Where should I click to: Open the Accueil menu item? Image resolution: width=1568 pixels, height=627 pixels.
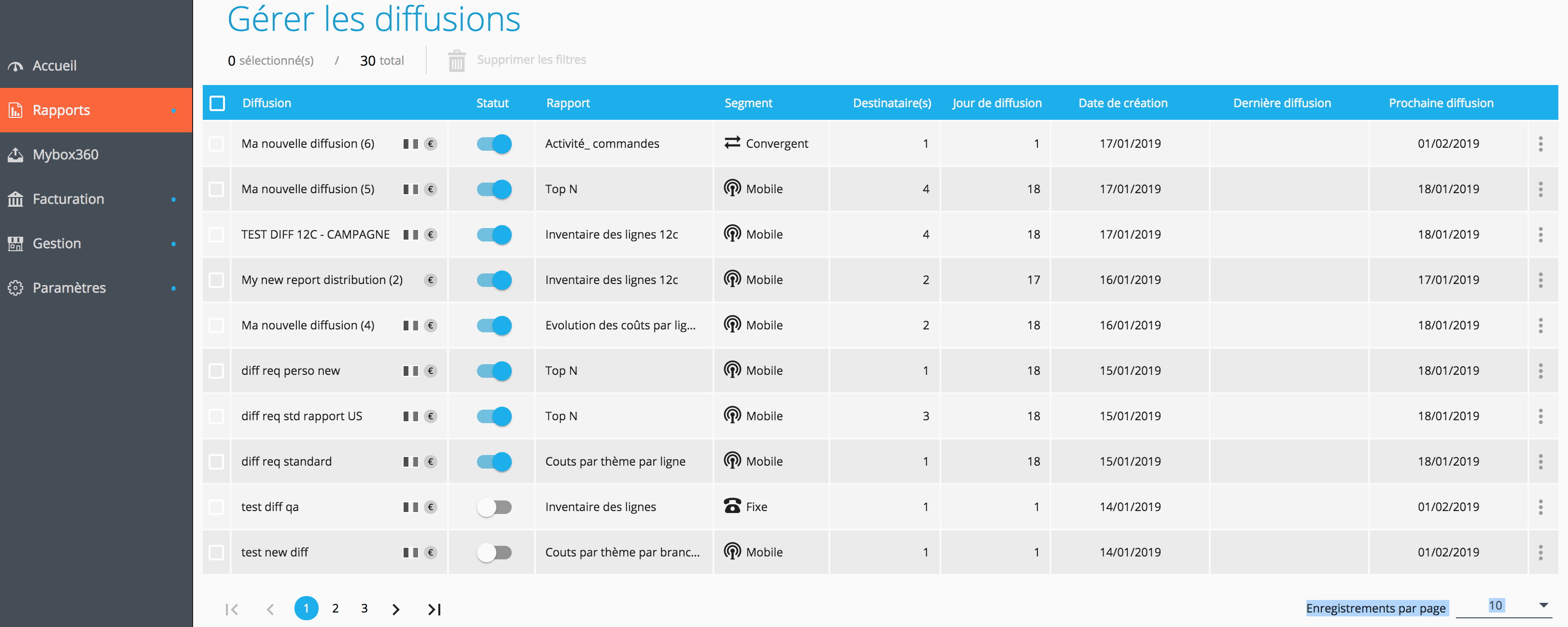click(x=96, y=66)
